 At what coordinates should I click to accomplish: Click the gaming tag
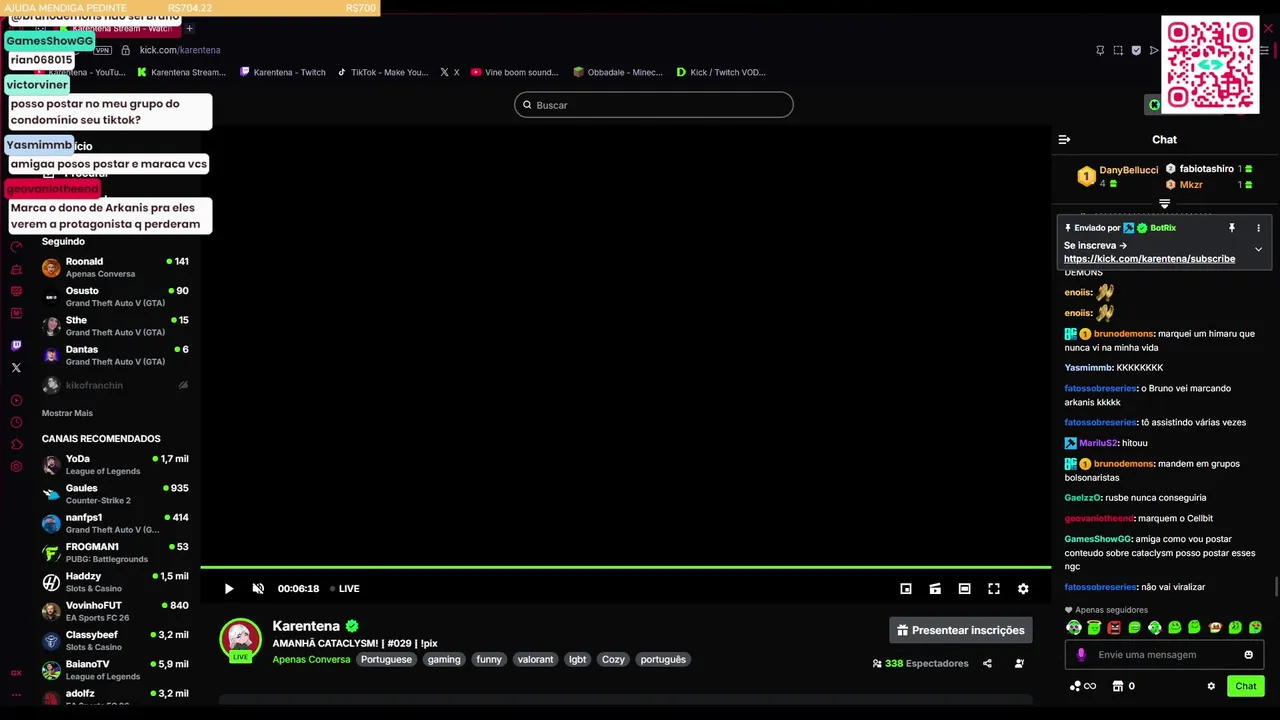pyautogui.click(x=444, y=660)
